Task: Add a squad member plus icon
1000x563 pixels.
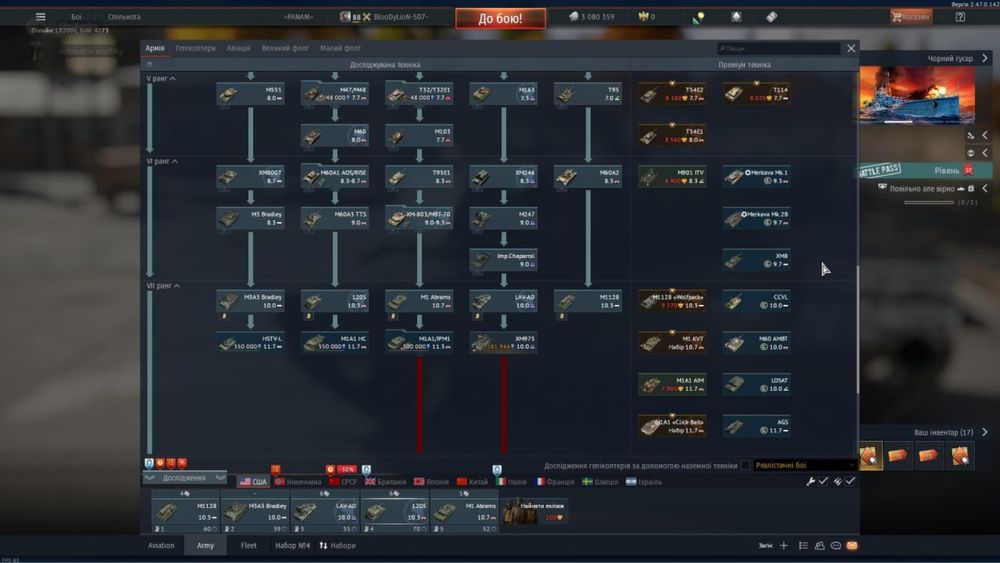Action: [784, 546]
